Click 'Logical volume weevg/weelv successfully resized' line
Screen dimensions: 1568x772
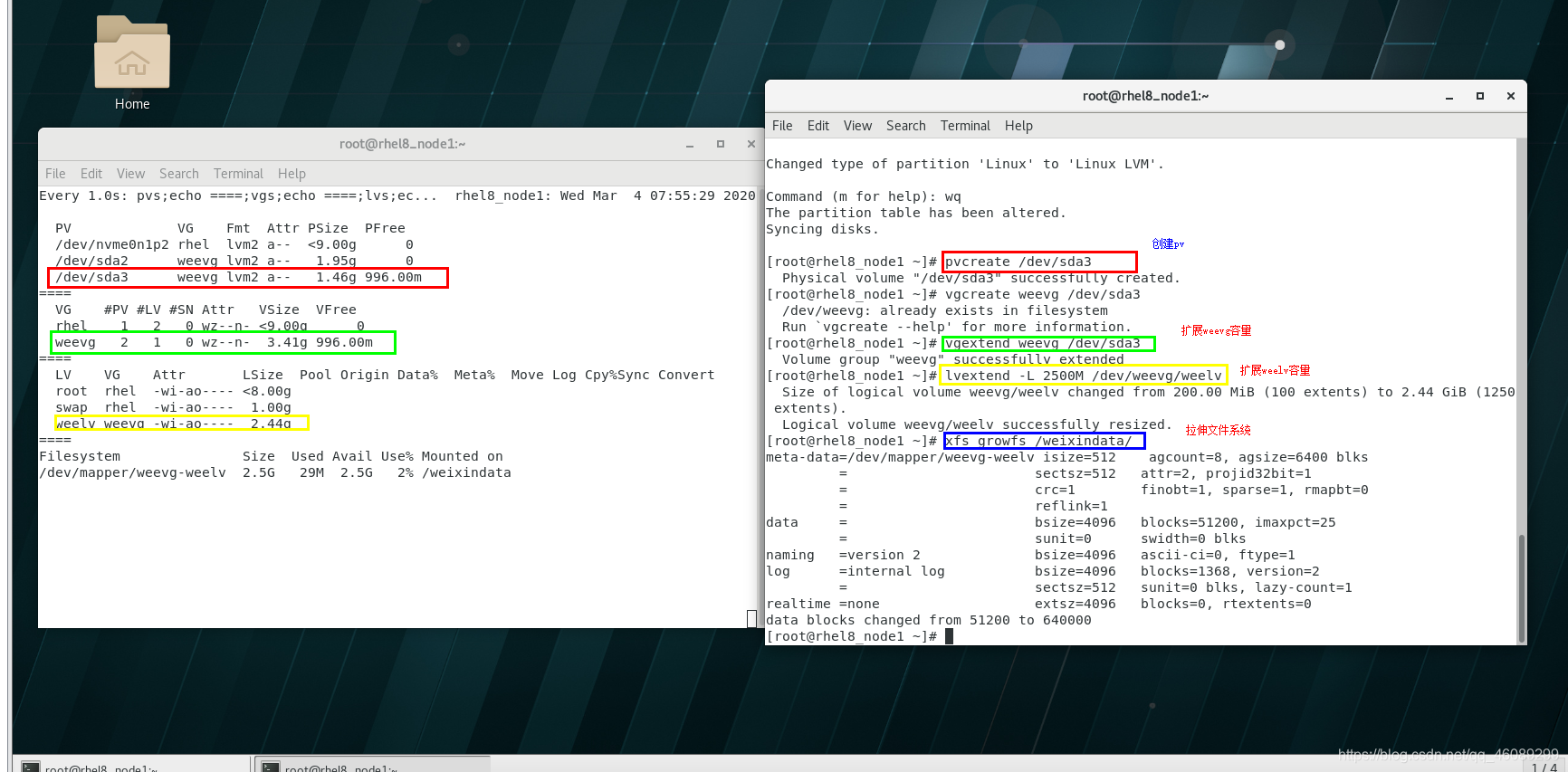click(x=977, y=425)
